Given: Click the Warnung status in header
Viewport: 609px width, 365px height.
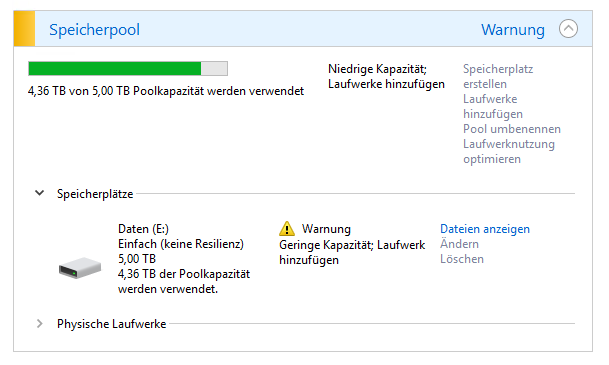Looking at the screenshot, I should click(x=513, y=30).
